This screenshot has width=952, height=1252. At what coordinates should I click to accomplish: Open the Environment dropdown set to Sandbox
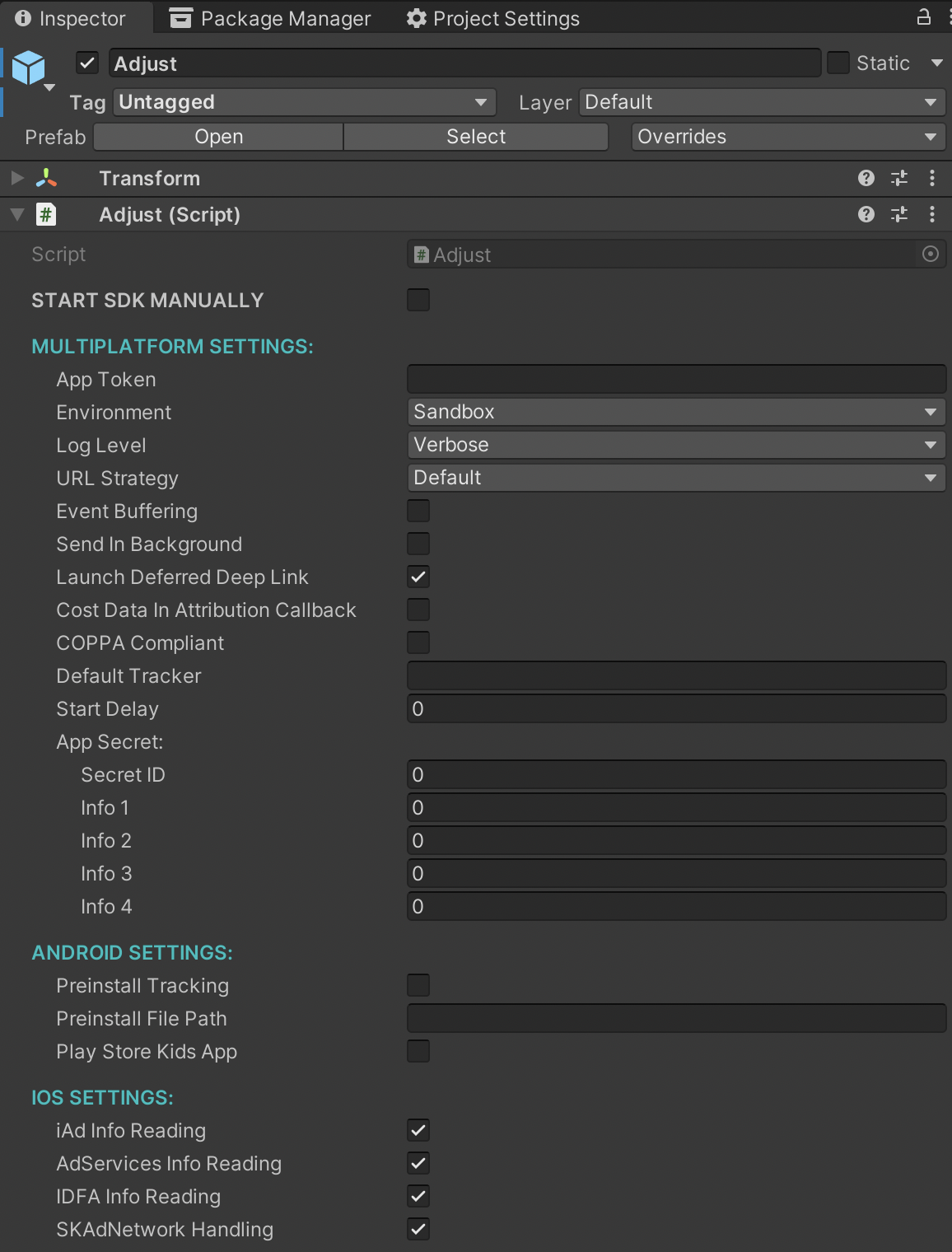[675, 412]
